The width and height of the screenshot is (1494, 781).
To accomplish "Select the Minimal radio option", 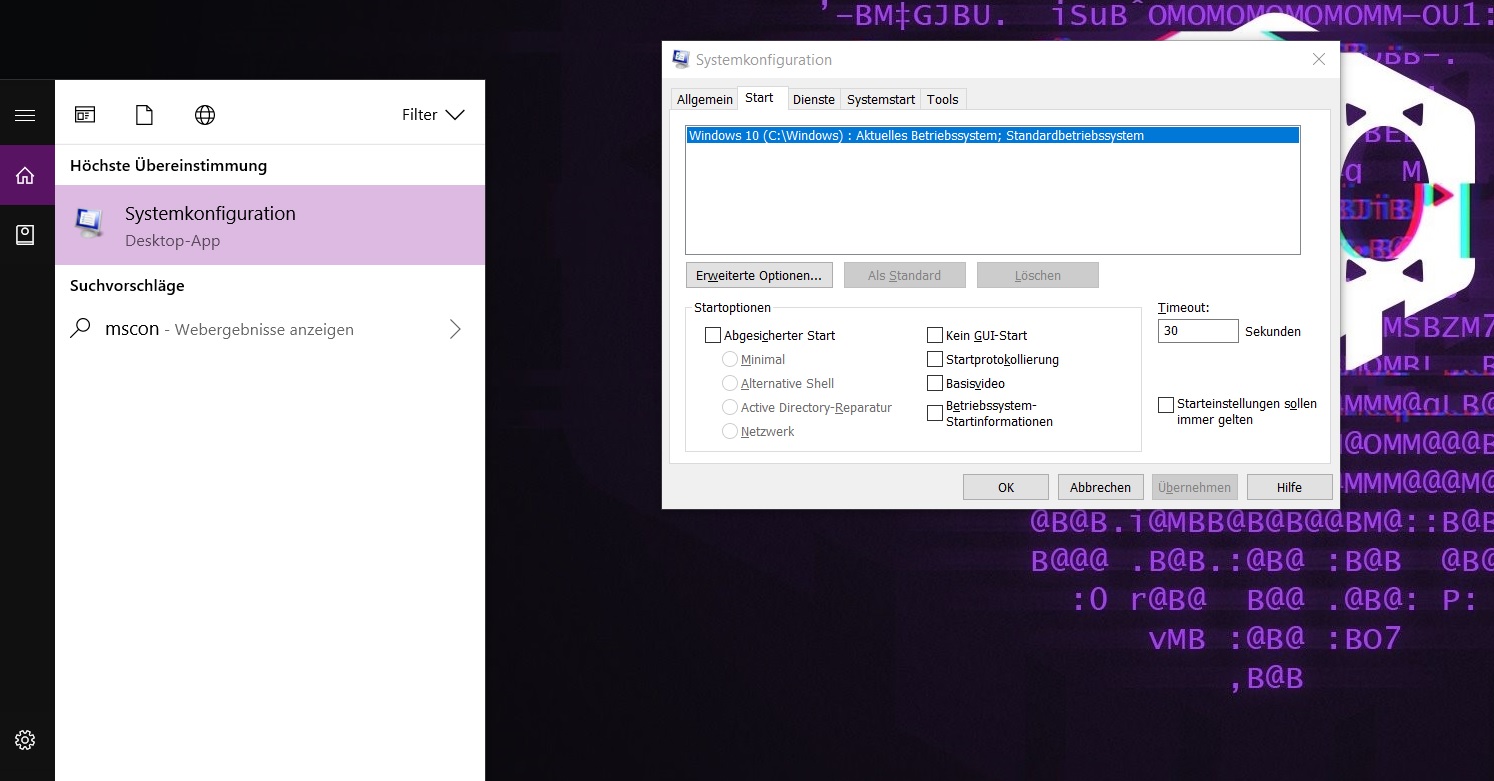I will tap(730, 359).
